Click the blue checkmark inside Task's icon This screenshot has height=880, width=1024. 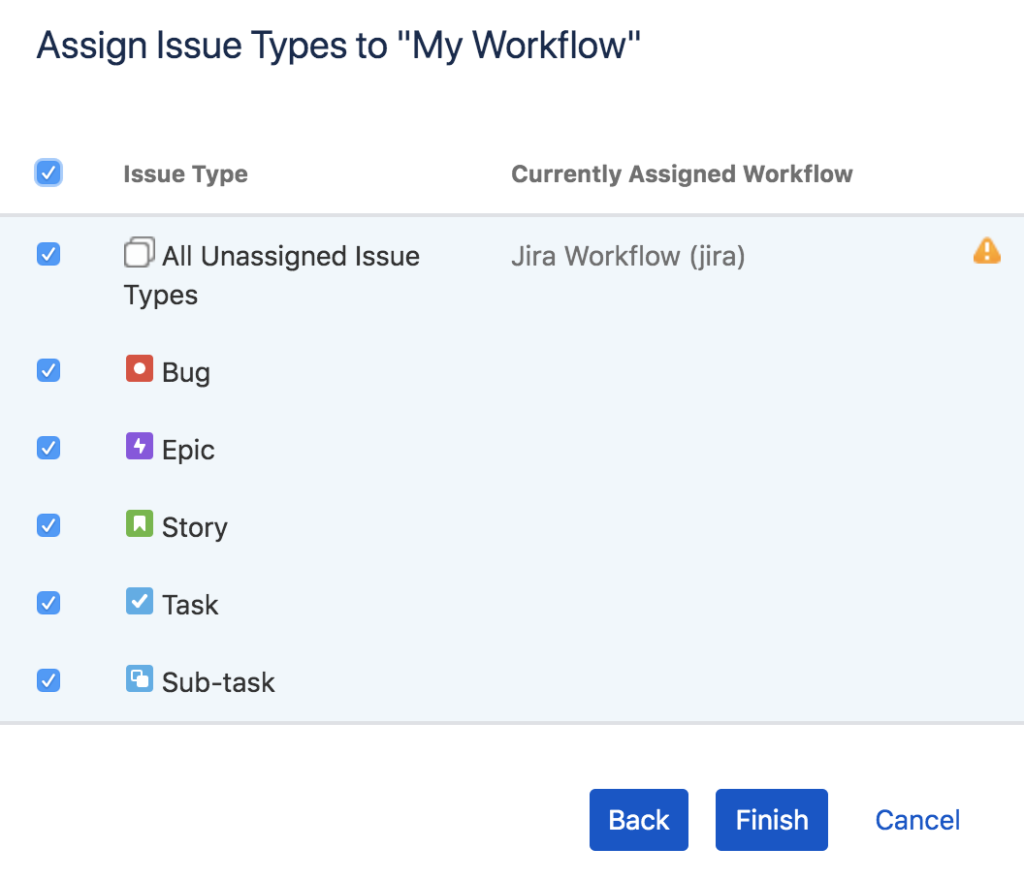click(x=139, y=603)
